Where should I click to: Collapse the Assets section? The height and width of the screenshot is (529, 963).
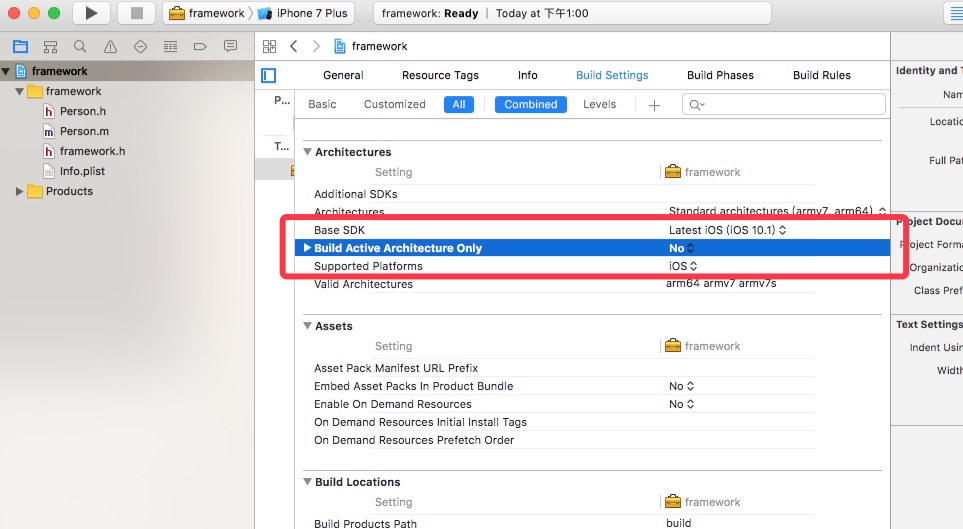[x=308, y=326]
